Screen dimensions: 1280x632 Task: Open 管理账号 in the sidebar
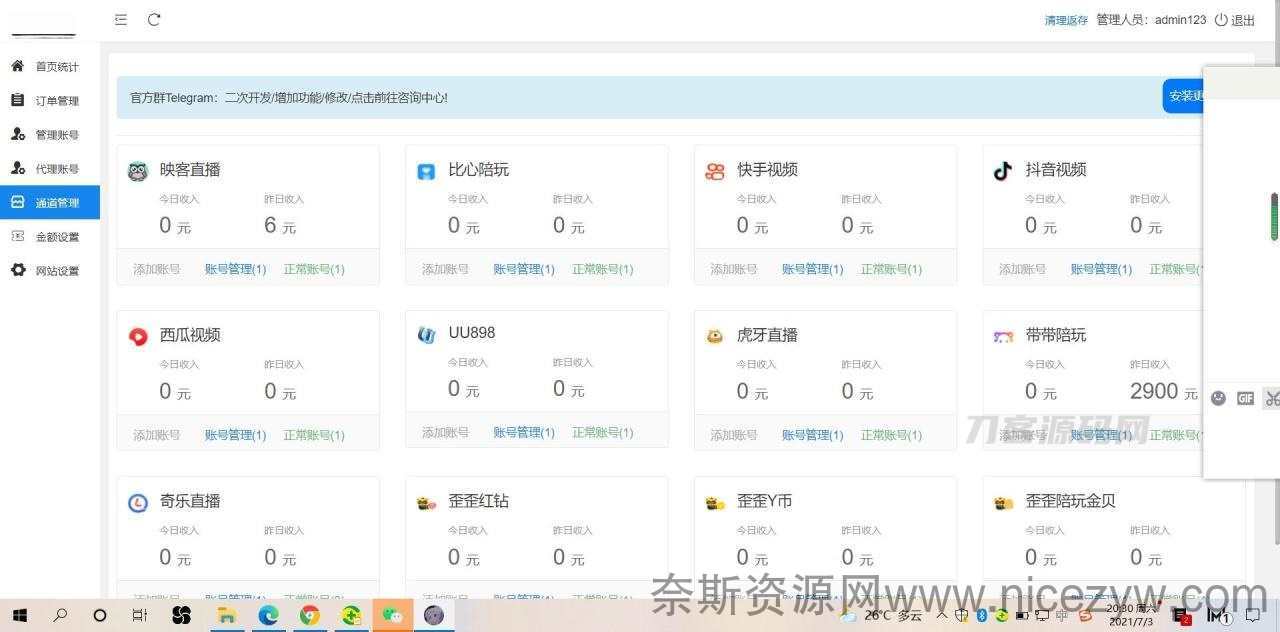[50, 135]
